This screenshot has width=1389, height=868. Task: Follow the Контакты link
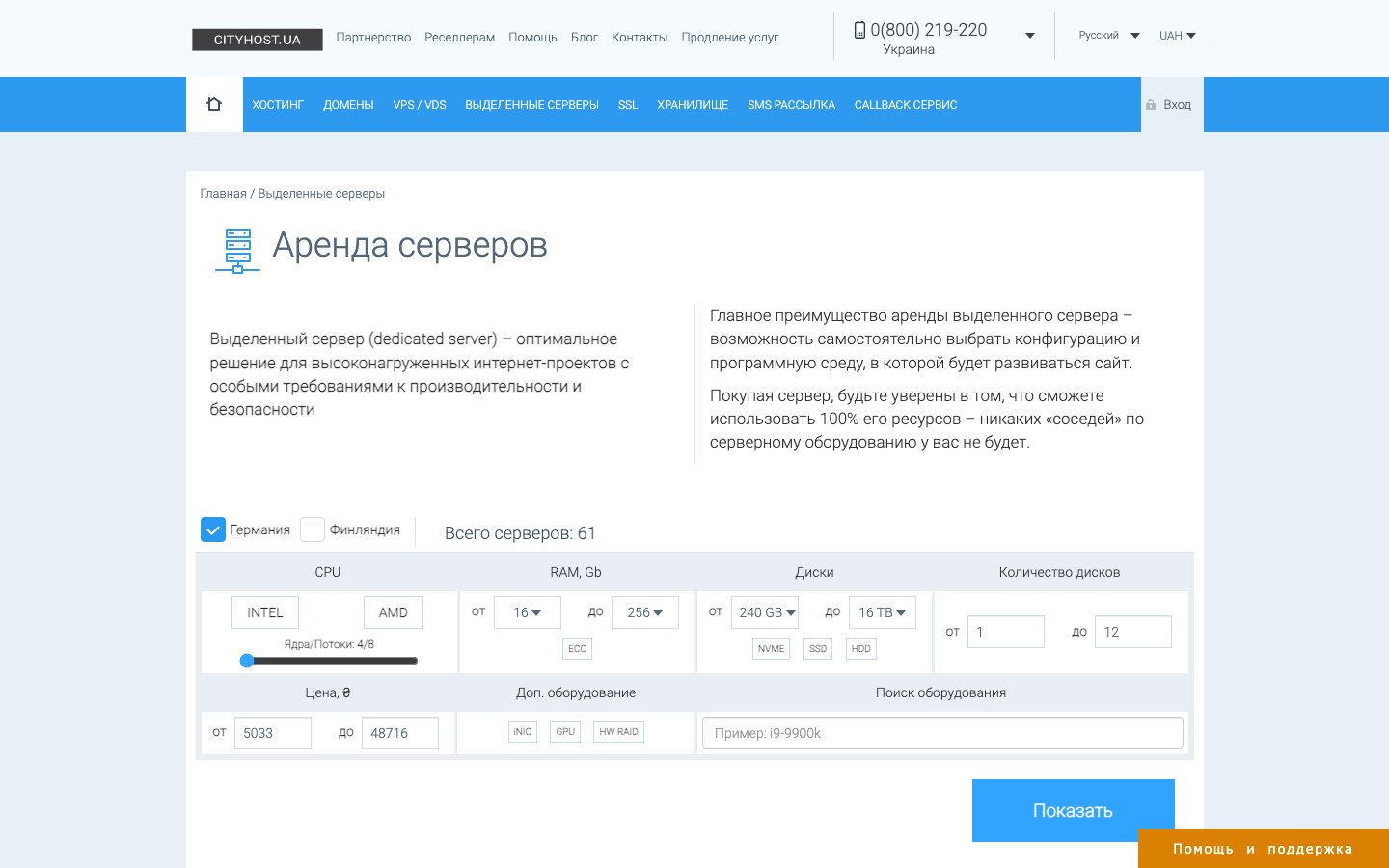click(x=640, y=38)
